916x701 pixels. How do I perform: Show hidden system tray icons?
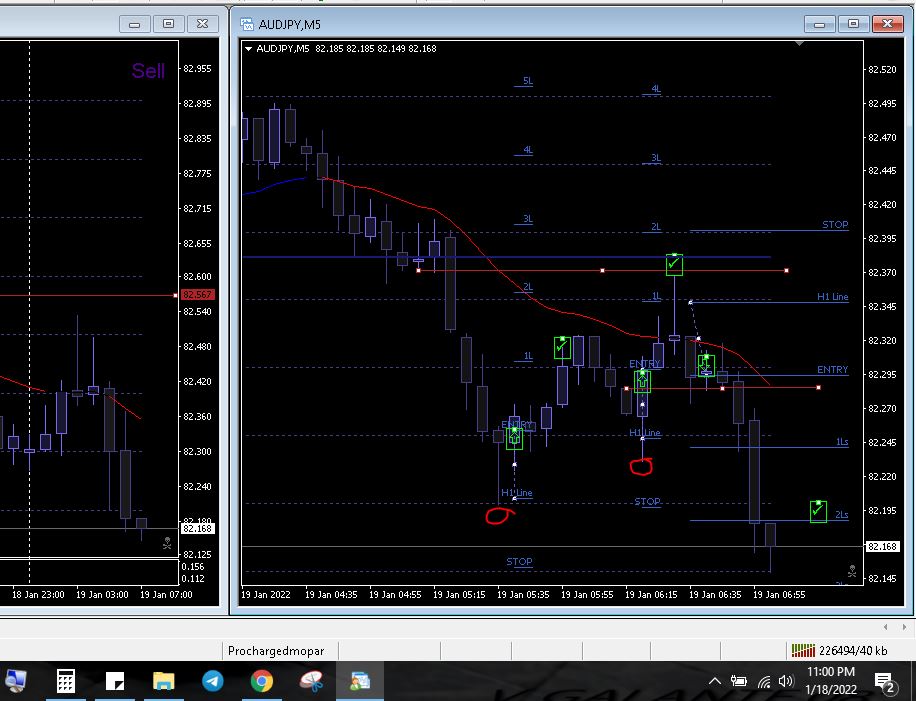(x=715, y=681)
